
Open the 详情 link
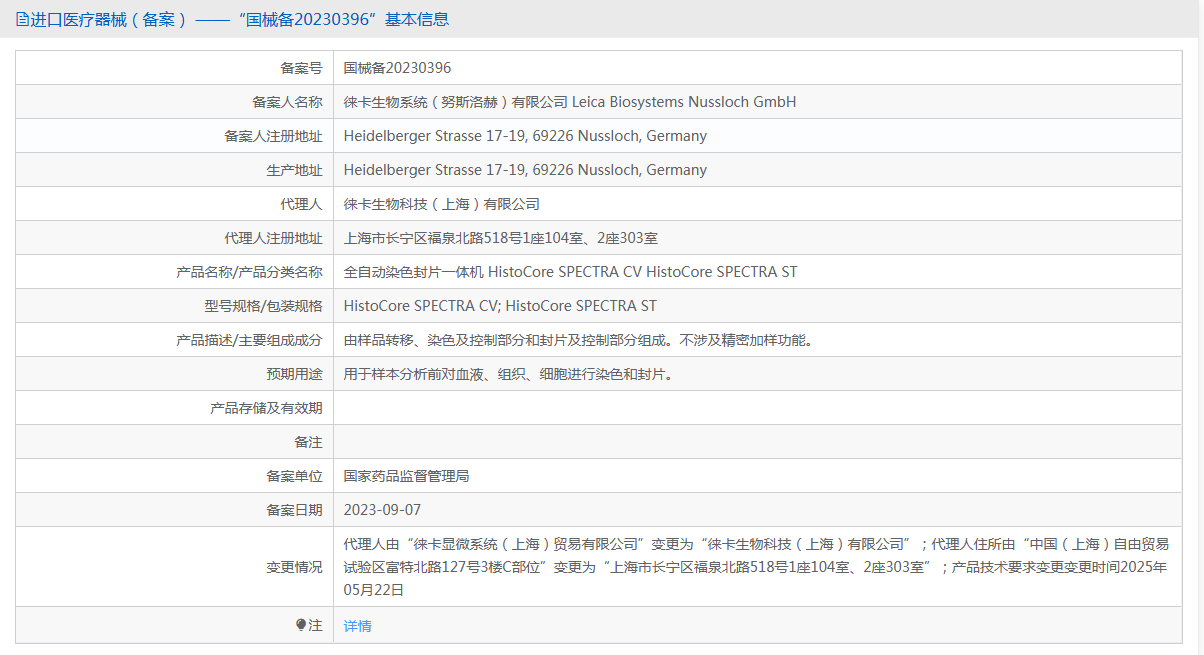click(x=357, y=626)
